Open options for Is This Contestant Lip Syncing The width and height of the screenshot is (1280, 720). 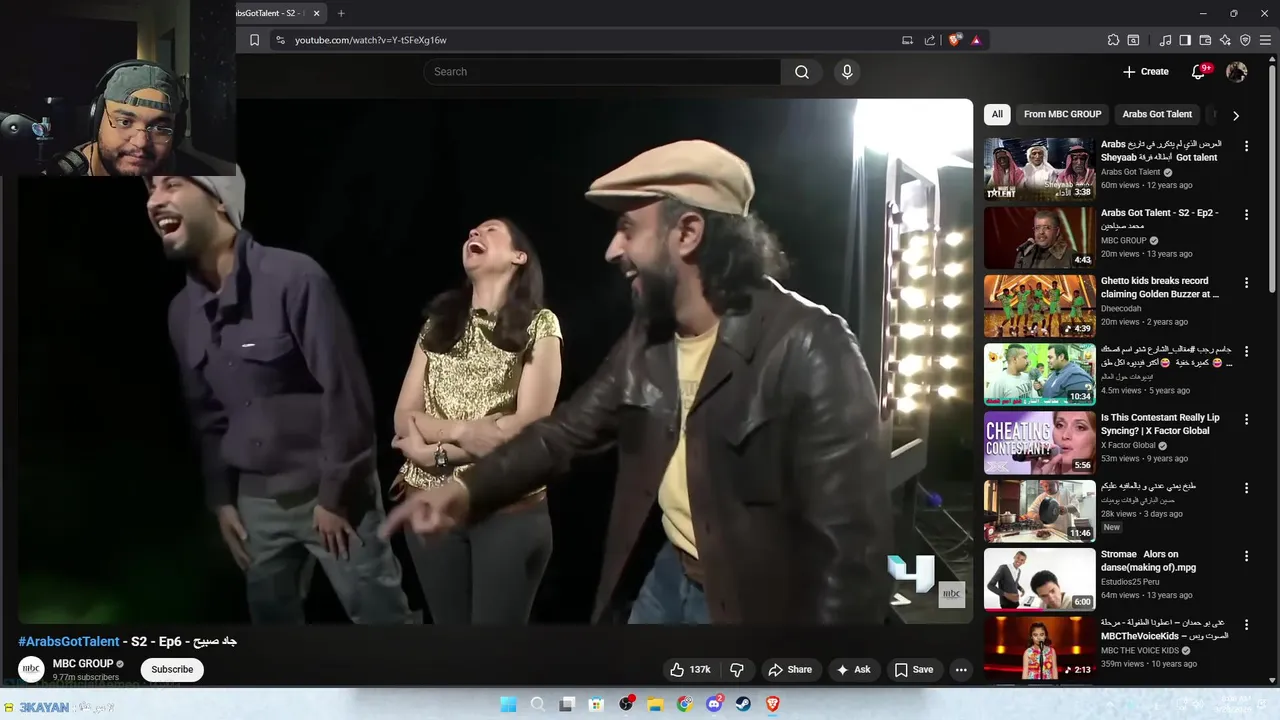tap(1246, 420)
